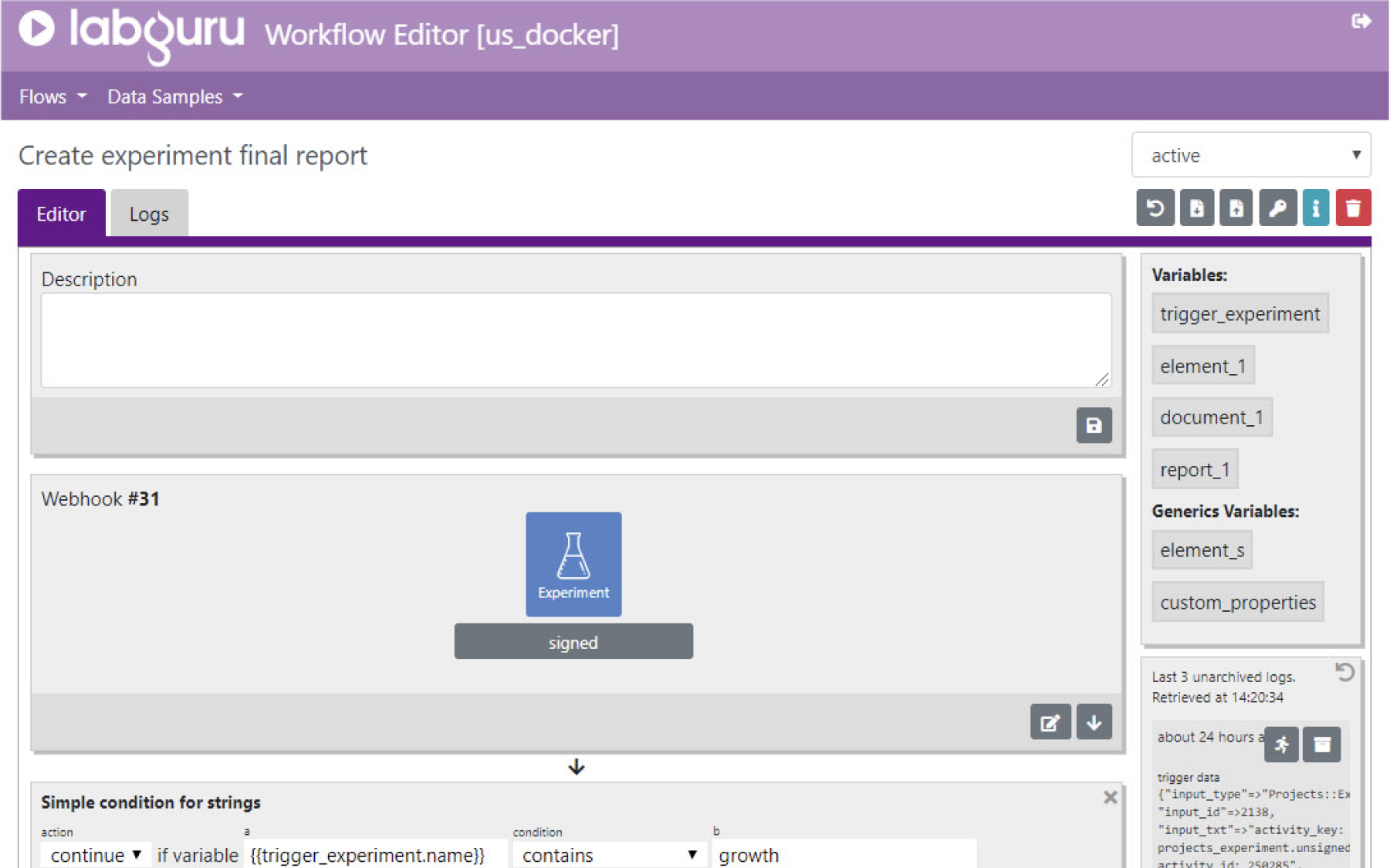Click the undo arrow icon in the toolbar
This screenshot has height=868, width=1390.
pos(1155,208)
